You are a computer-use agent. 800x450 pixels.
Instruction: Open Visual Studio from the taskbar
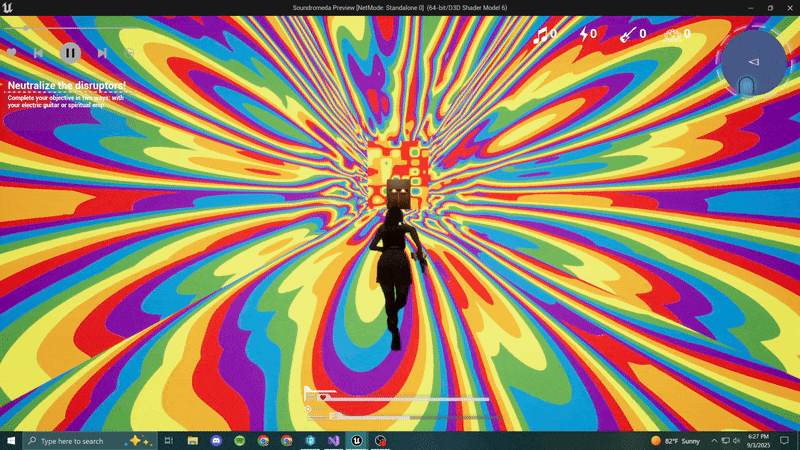pyautogui.click(x=334, y=441)
